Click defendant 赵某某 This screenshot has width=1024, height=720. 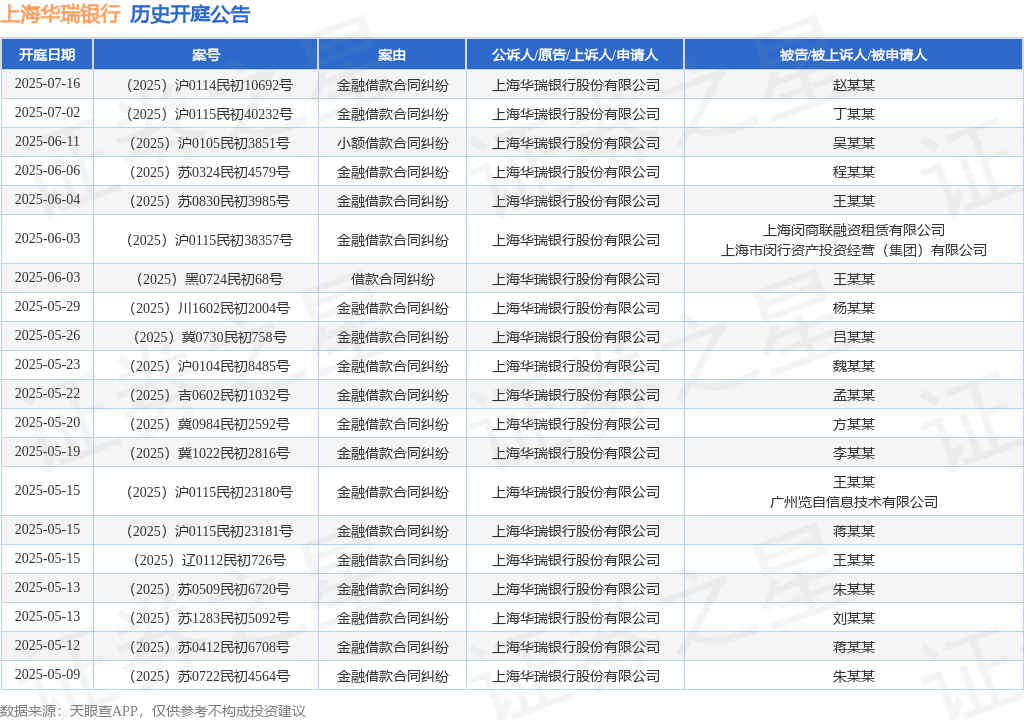(x=854, y=85)
